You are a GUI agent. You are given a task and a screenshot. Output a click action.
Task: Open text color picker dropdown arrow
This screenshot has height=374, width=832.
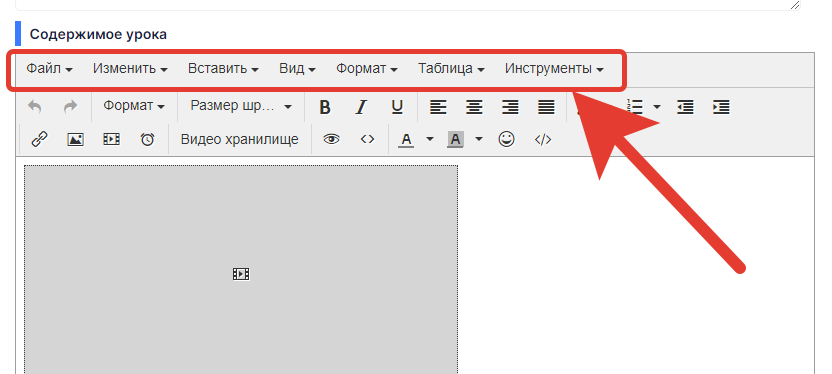pyautogui.click(x=430, y=140)
